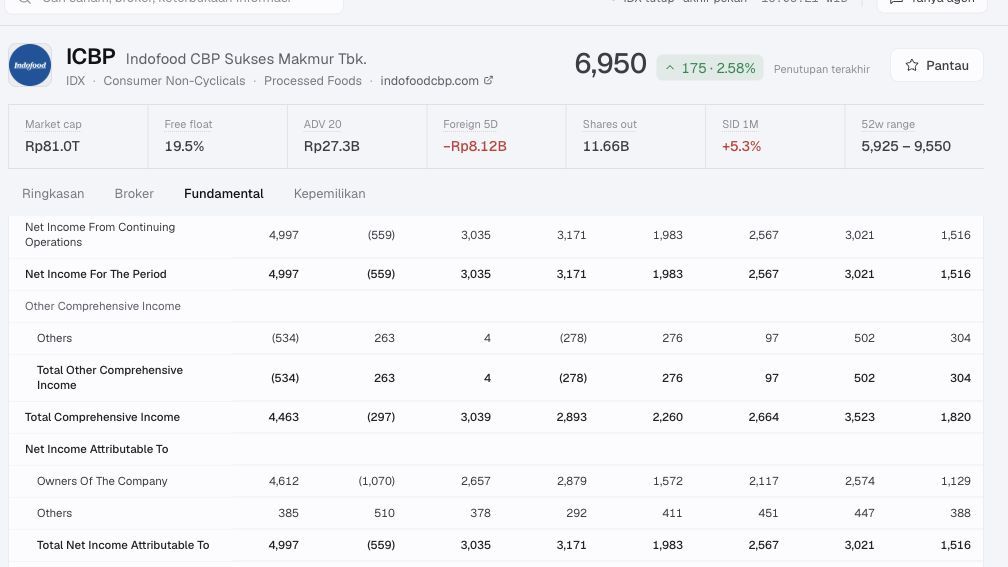The height and width of the screenshot is (567, 1008).
Task: Click the Processed Foods industry link
Action: click(x=312, y=80)
